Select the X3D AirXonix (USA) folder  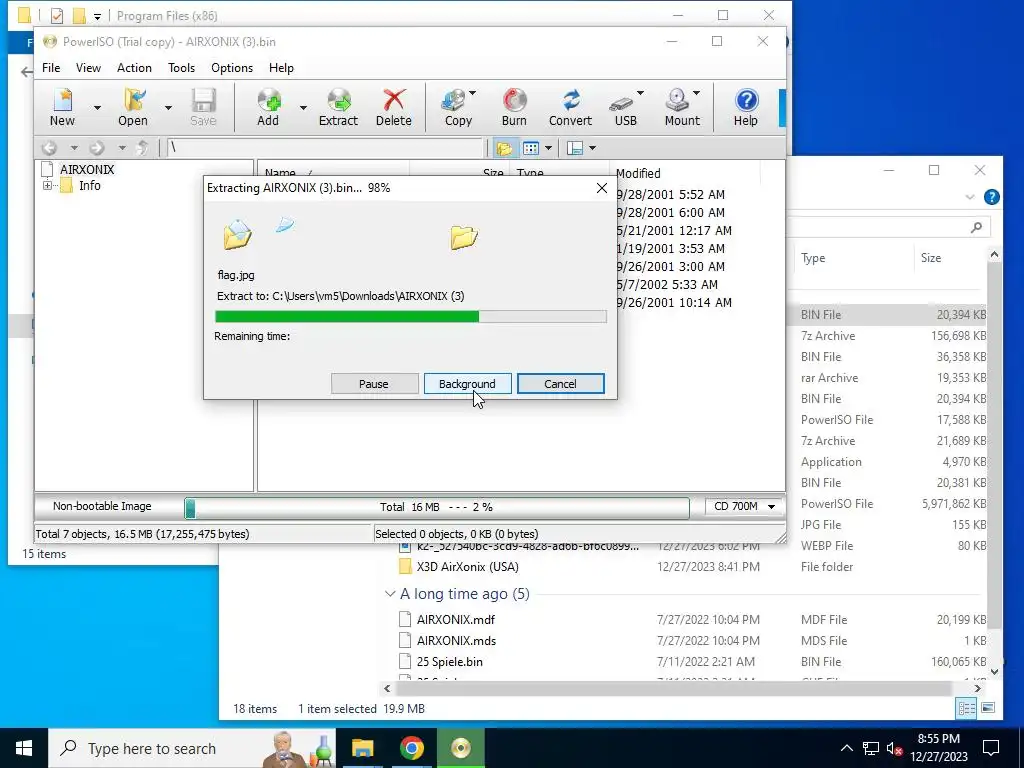click(x=468, y=567)
